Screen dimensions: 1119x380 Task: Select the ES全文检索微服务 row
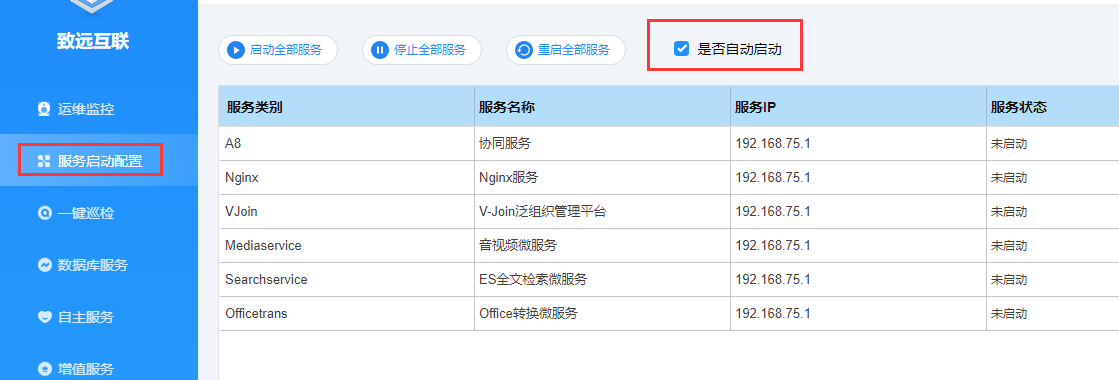[x=669, y=279]
